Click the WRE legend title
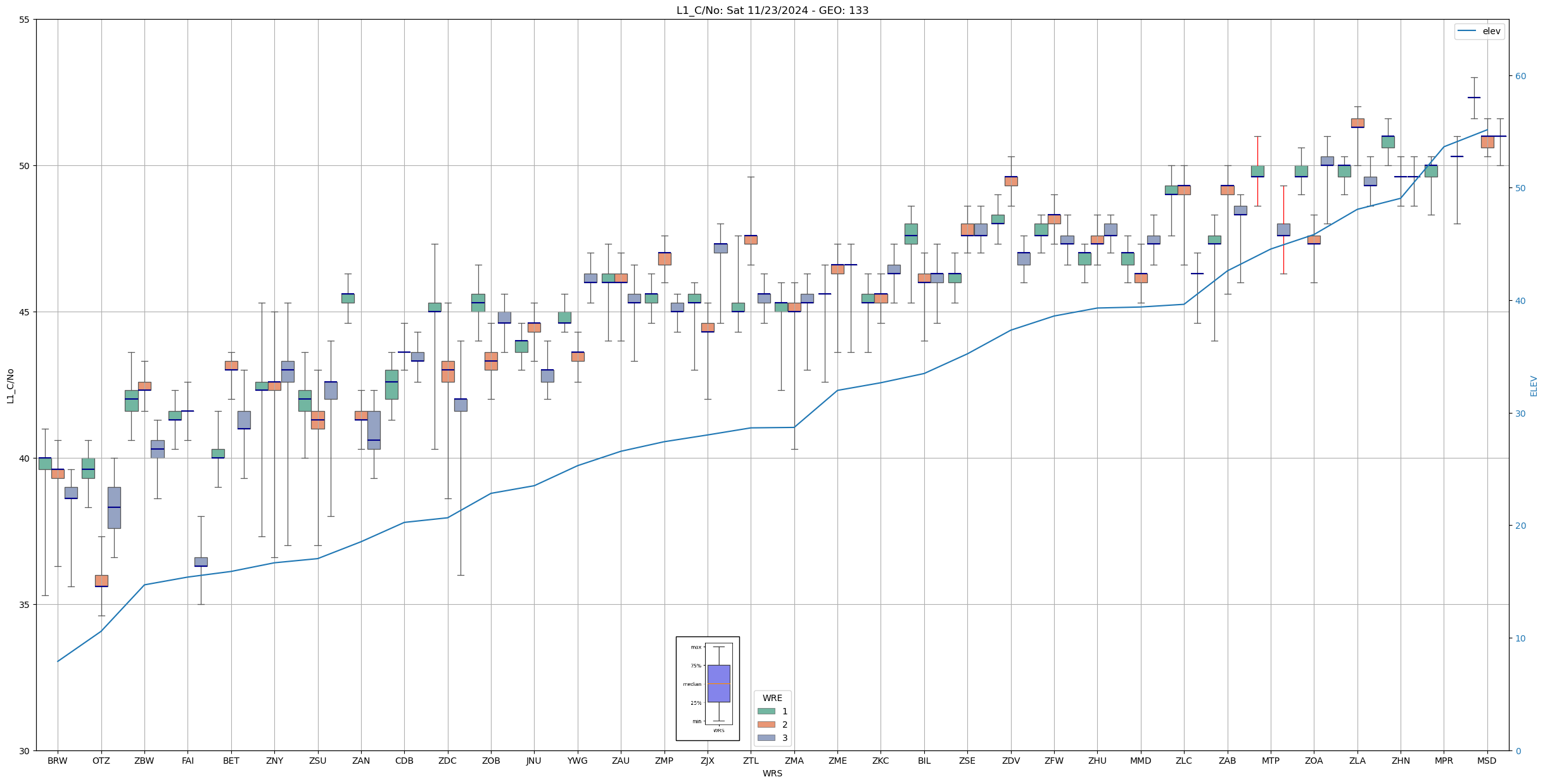 click(772, 698)
